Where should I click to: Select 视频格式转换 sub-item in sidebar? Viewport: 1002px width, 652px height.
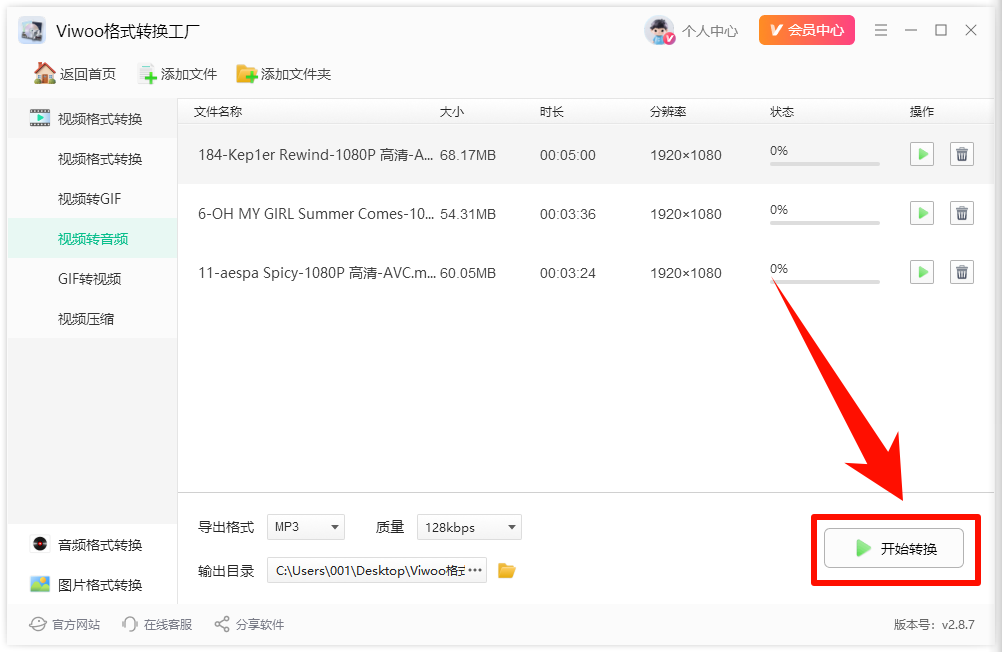(93, 159)
